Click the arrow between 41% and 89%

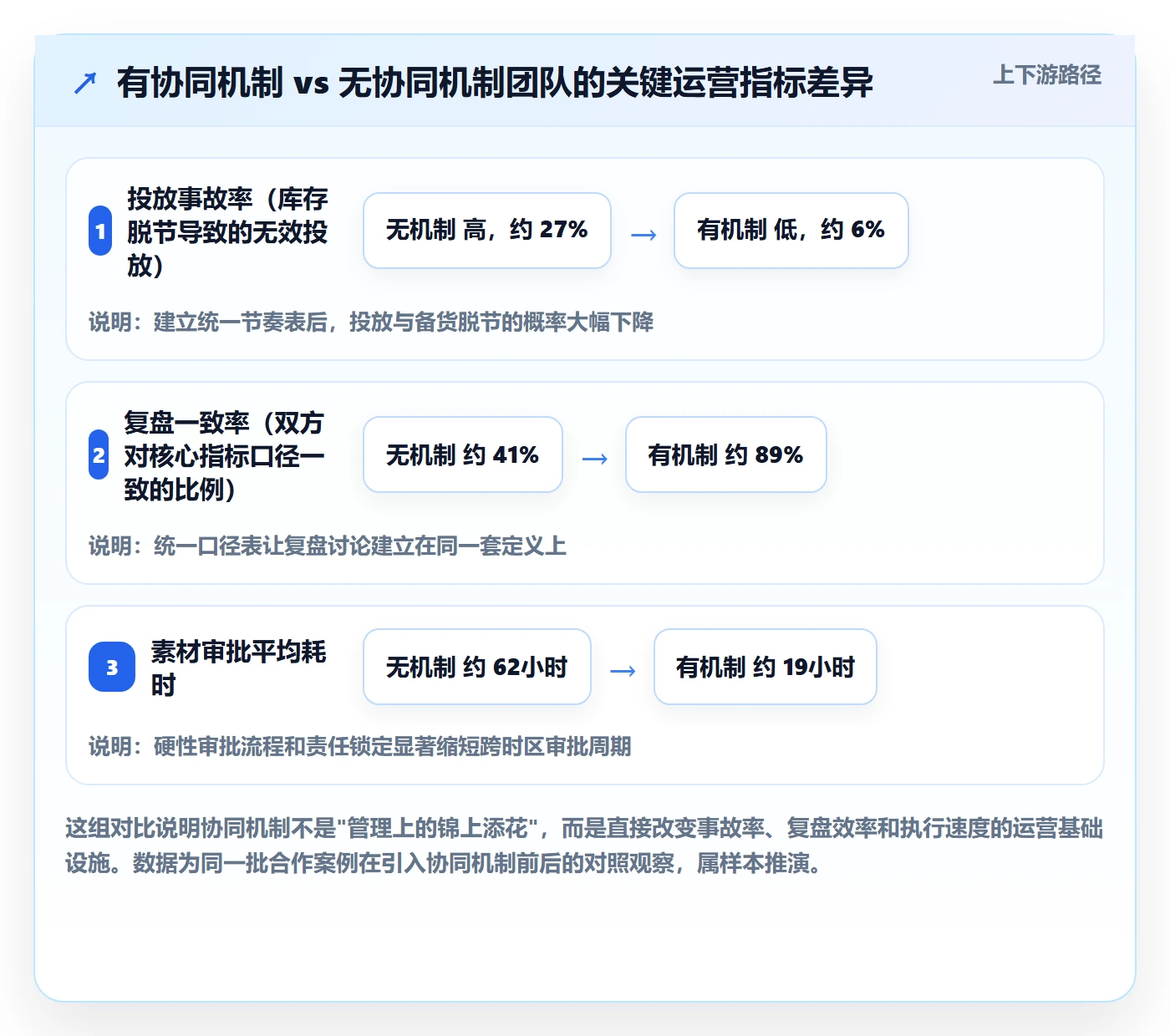594,459
